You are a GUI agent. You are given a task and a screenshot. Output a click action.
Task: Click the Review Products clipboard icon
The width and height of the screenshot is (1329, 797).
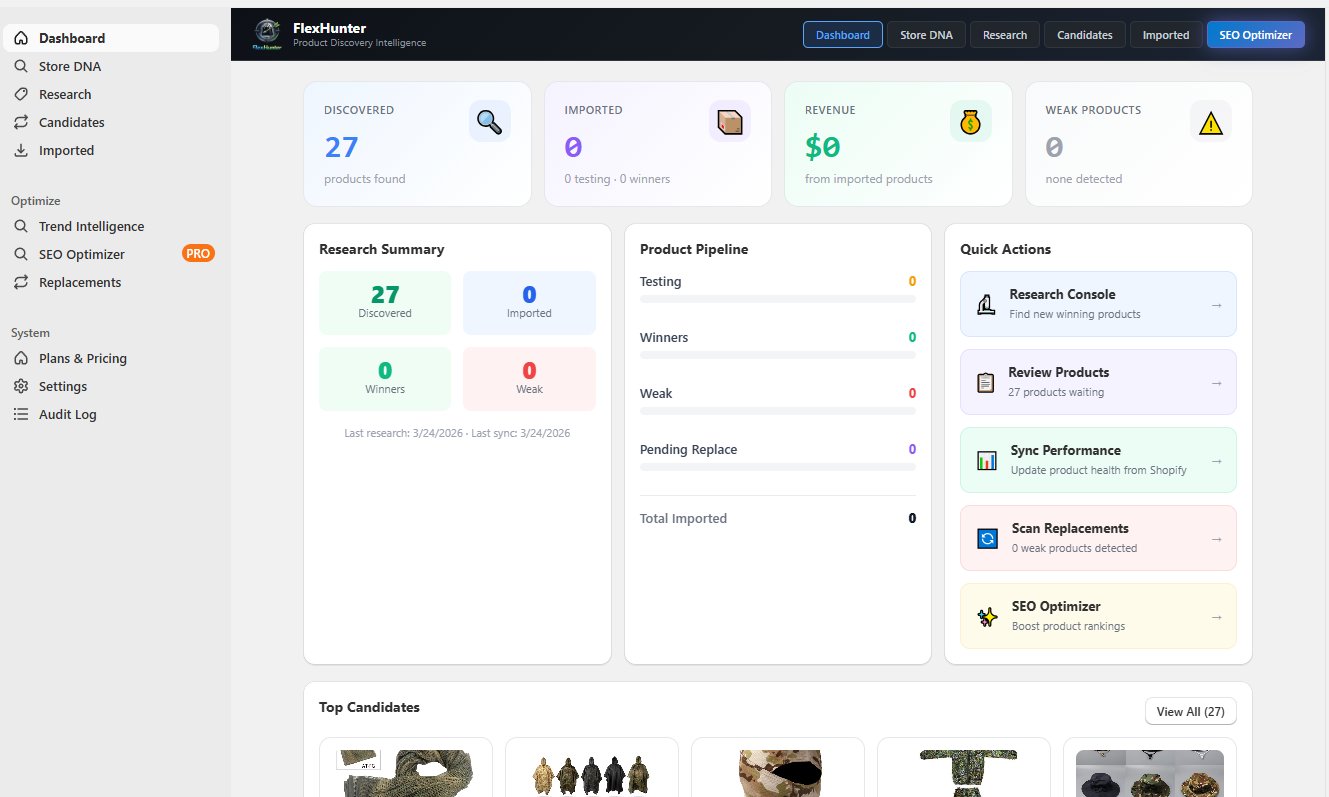click(986, 382)
